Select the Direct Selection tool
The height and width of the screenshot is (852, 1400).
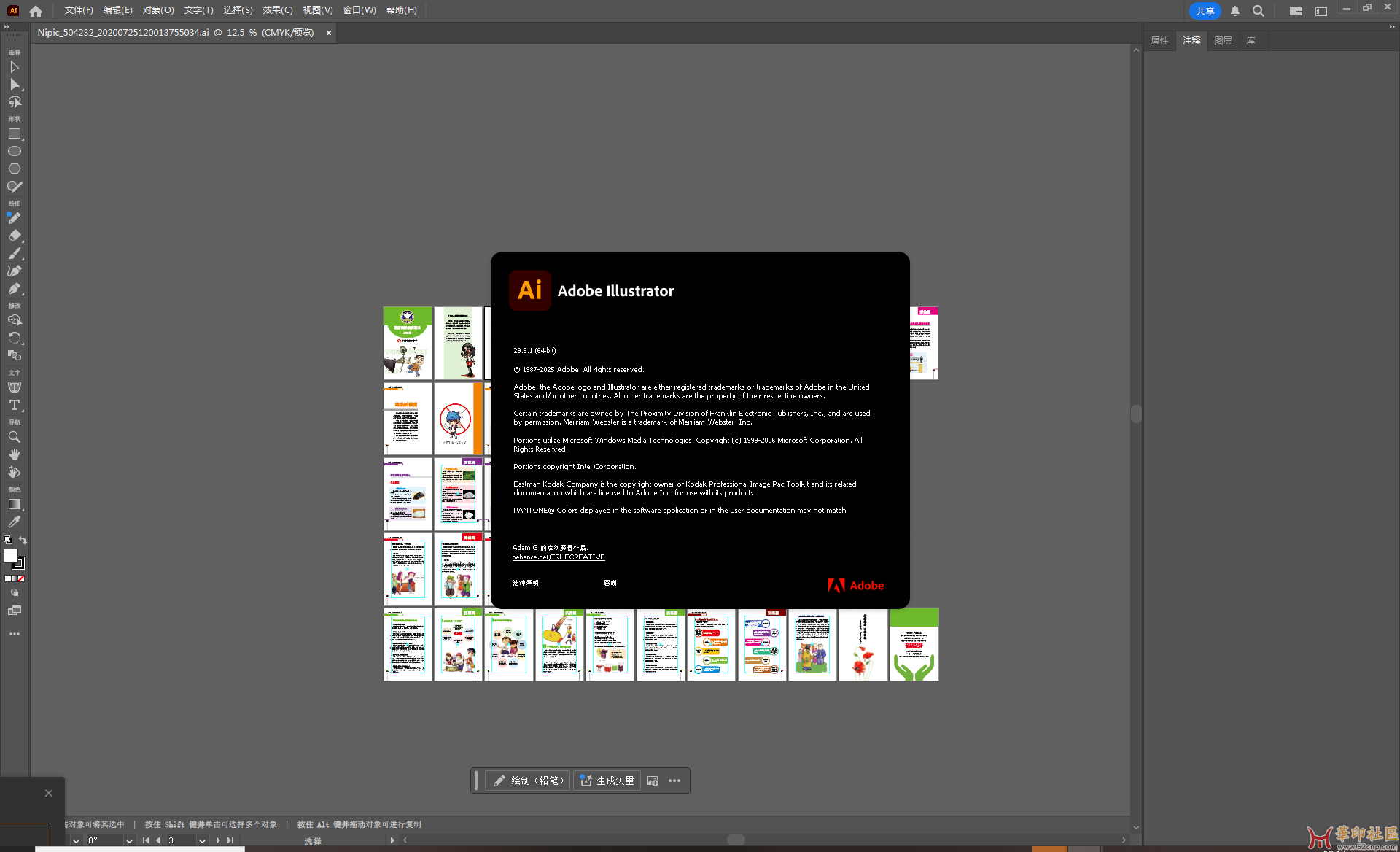click(x=15, y=85)
